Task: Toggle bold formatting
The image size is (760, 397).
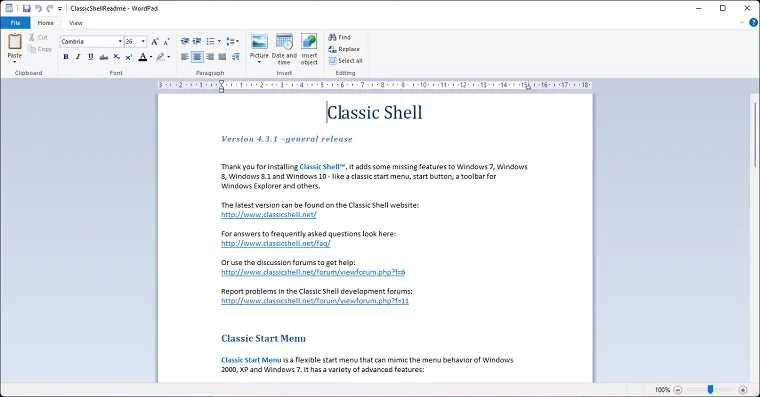Action: point(66,57)
